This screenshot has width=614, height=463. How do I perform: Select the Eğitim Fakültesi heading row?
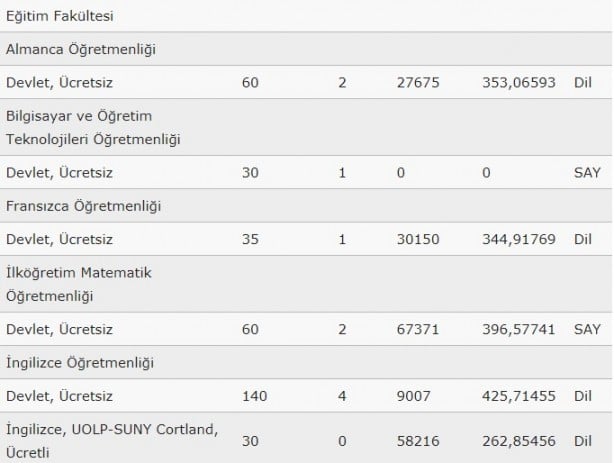coord(306,16)
